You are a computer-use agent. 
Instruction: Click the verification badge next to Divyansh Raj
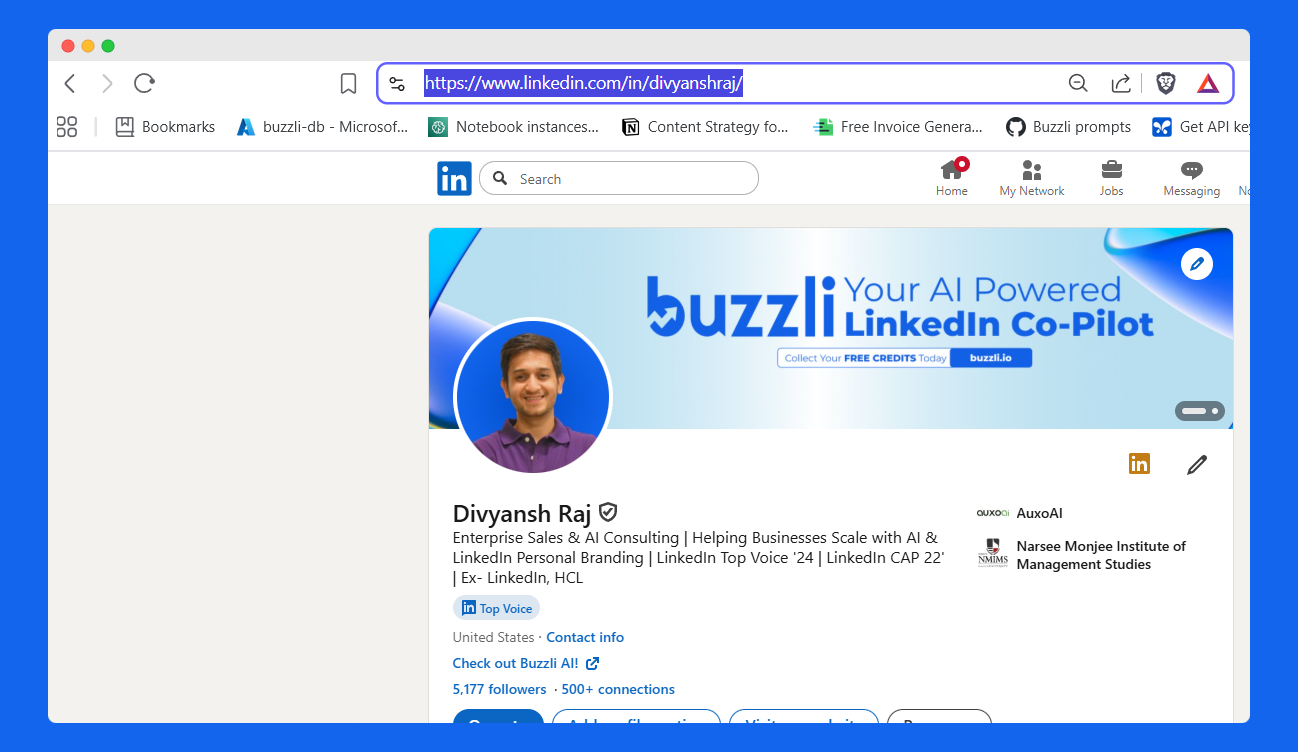pos(608,512)
